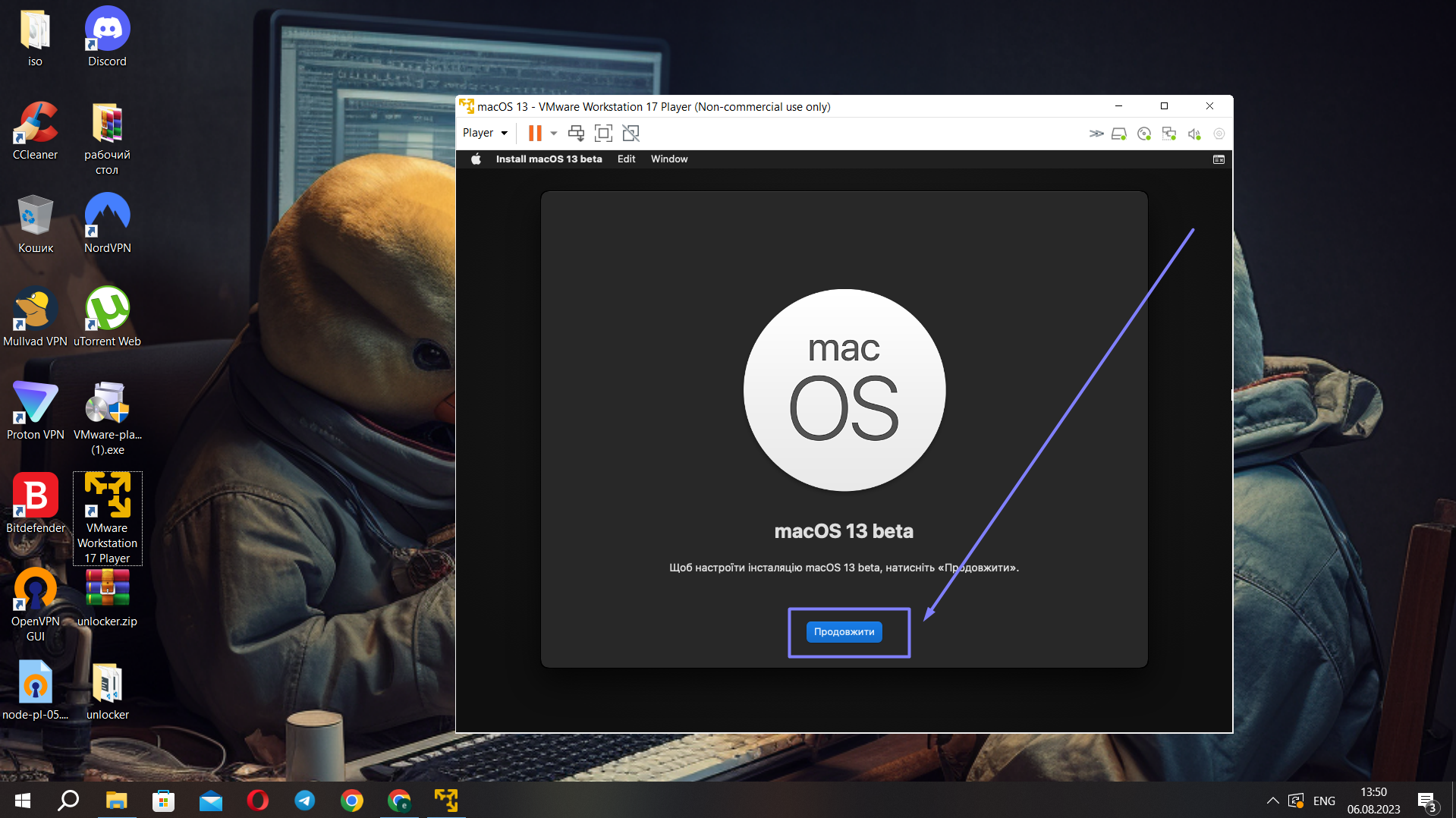Close the VMware Player window
The image size is (1456, 818).
pyautogui.click(x=1209, y=106)
